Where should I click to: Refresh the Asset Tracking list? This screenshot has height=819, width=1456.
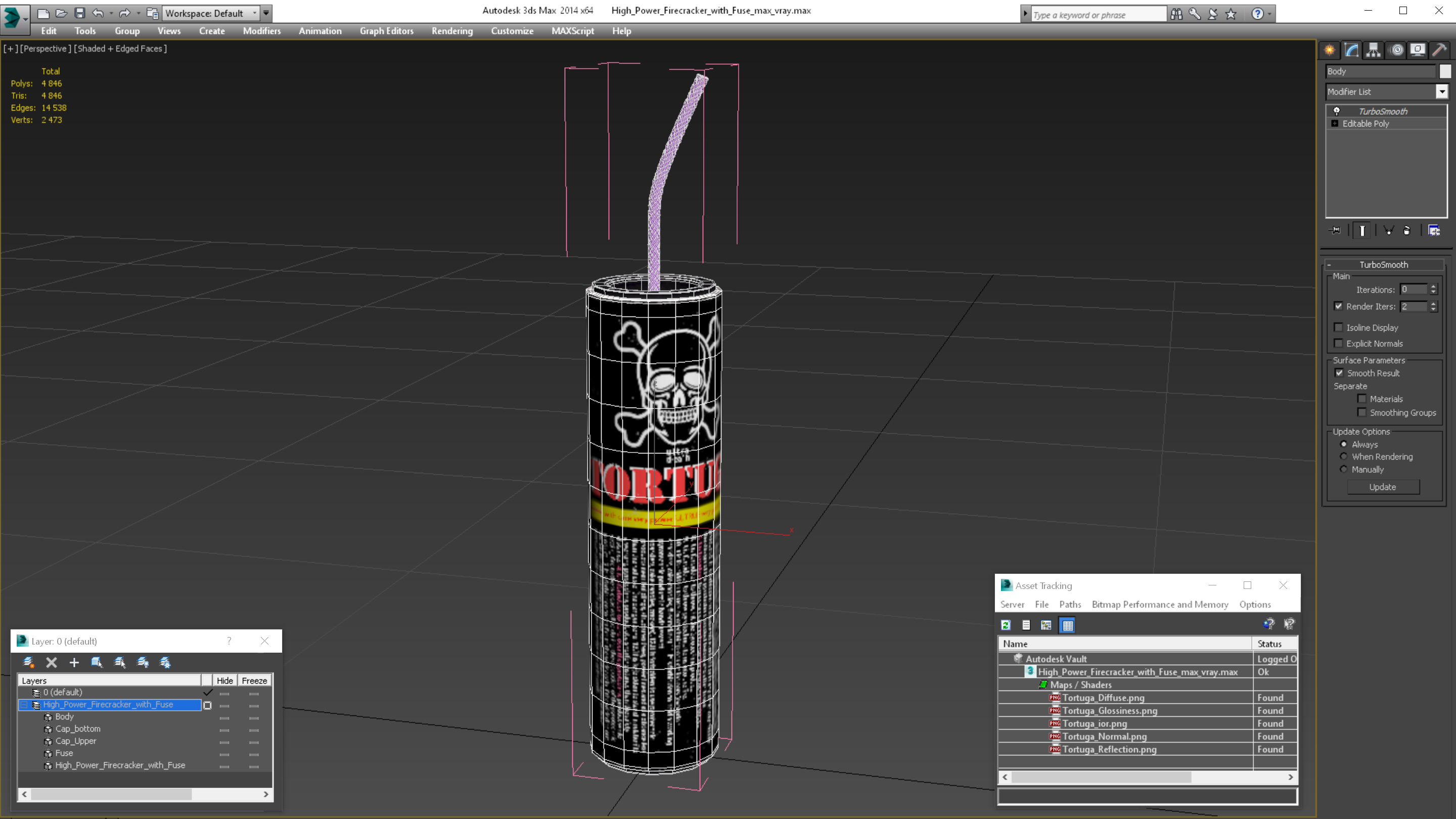[x=1006, y=625]
